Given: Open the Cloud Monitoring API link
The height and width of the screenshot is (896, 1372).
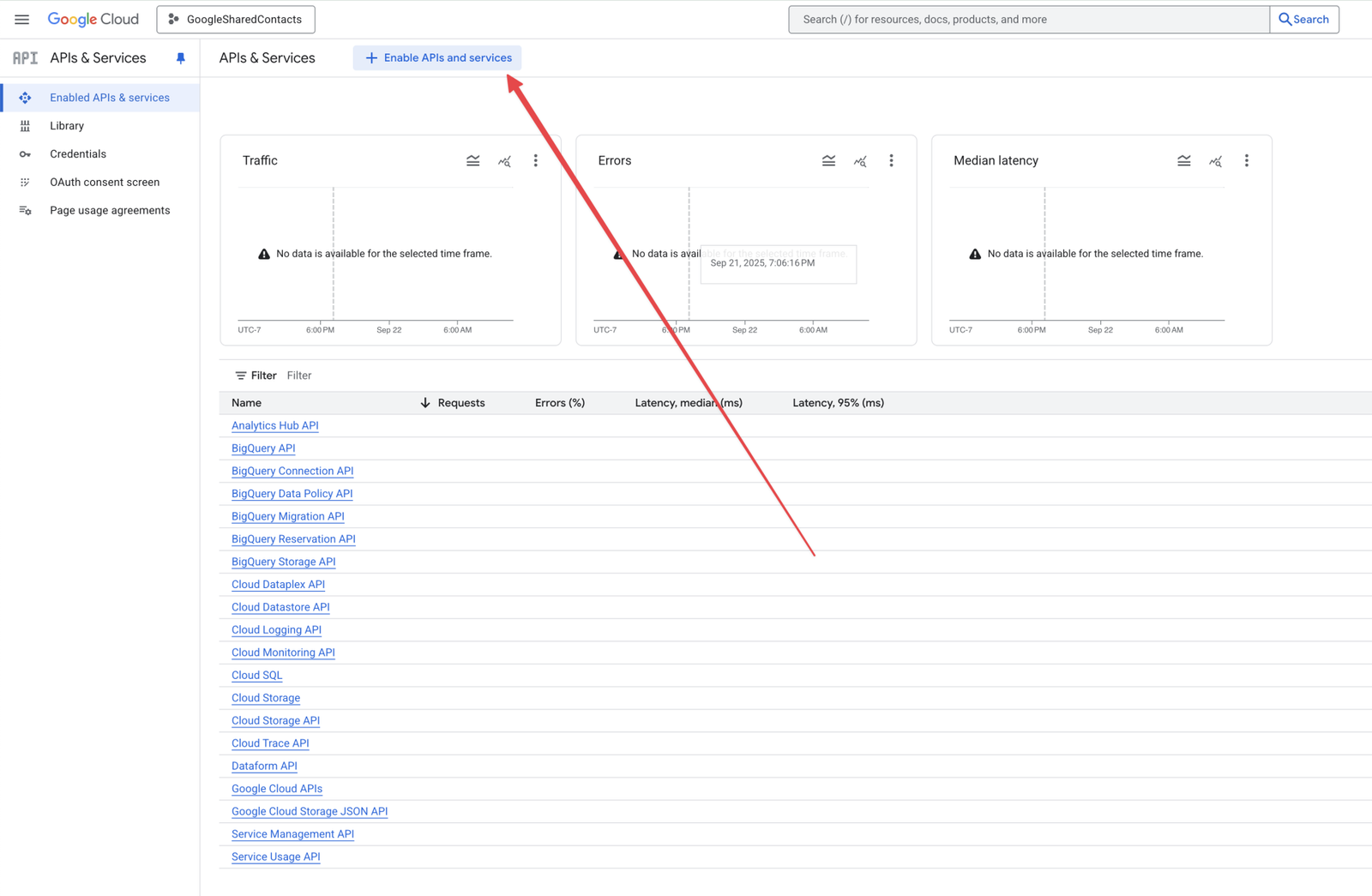Looking at the screenshot, I should pyautogui.click(x=283, y=653).
